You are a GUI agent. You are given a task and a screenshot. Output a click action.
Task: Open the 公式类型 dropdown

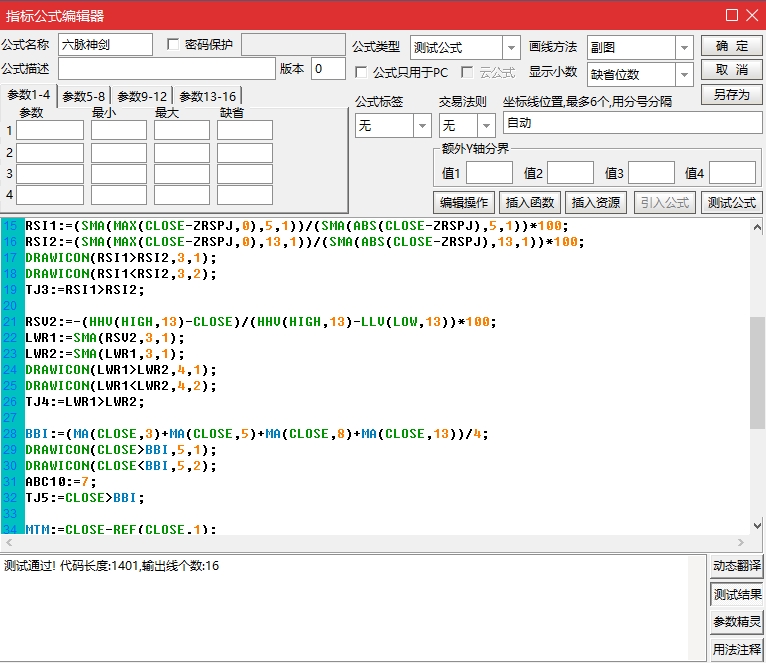pos(511,48)
